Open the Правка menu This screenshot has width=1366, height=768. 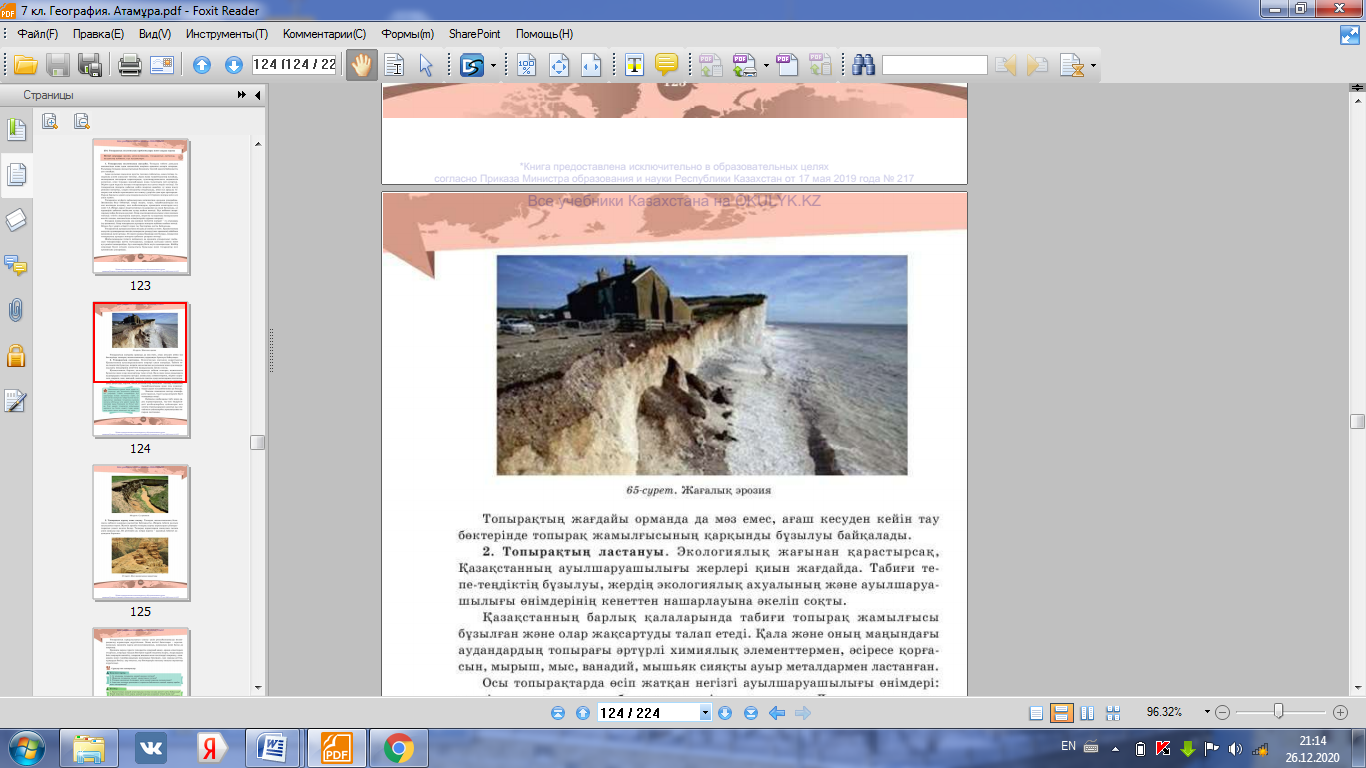pyautogui.click(x=98, y=34)
